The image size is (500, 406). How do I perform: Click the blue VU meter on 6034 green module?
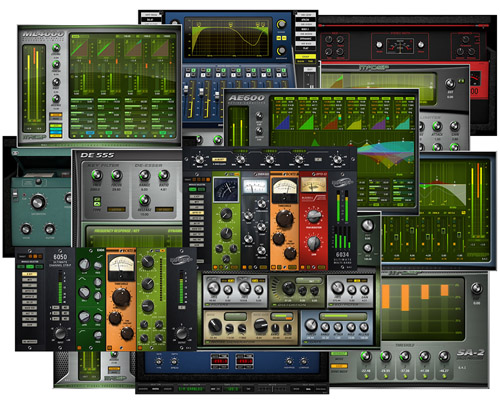[226, 189]
